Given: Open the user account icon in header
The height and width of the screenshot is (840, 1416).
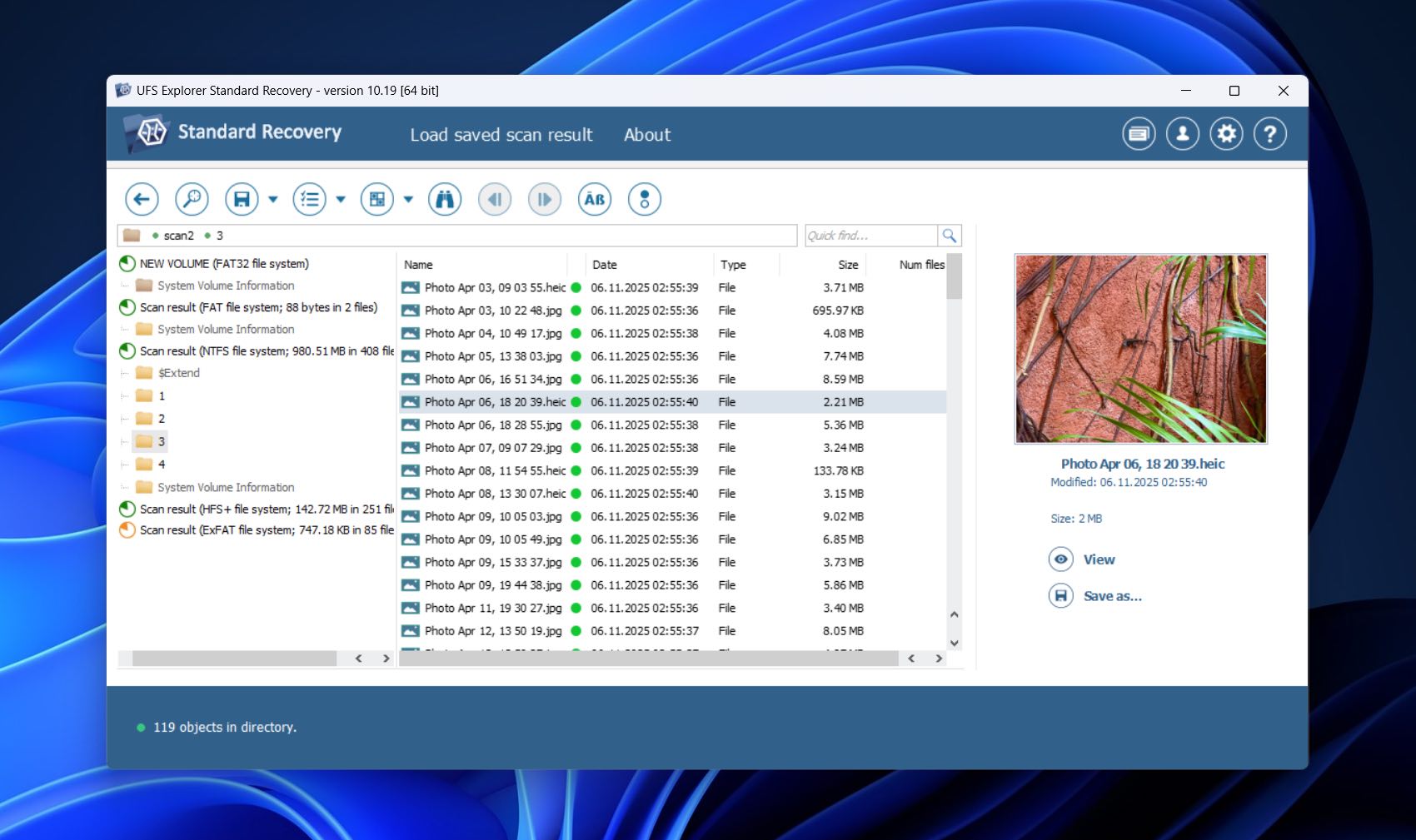Looking at the screenshot, I should click(x=1182, y=133).
